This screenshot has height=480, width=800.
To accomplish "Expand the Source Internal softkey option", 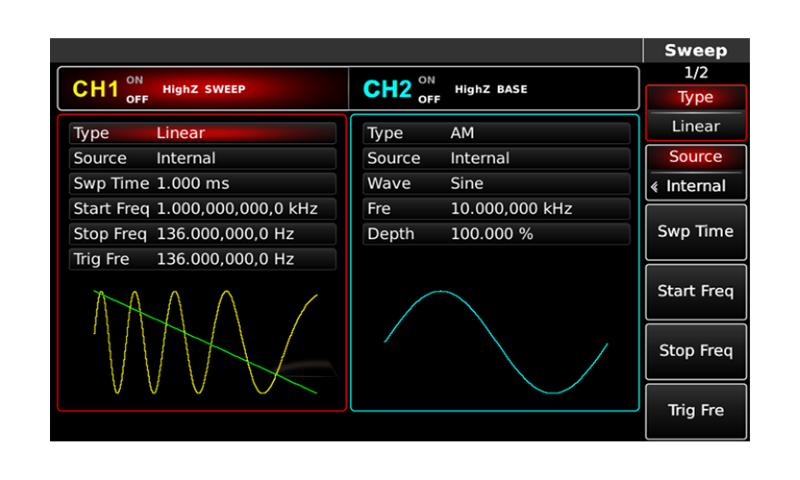I will click(695, 173).
